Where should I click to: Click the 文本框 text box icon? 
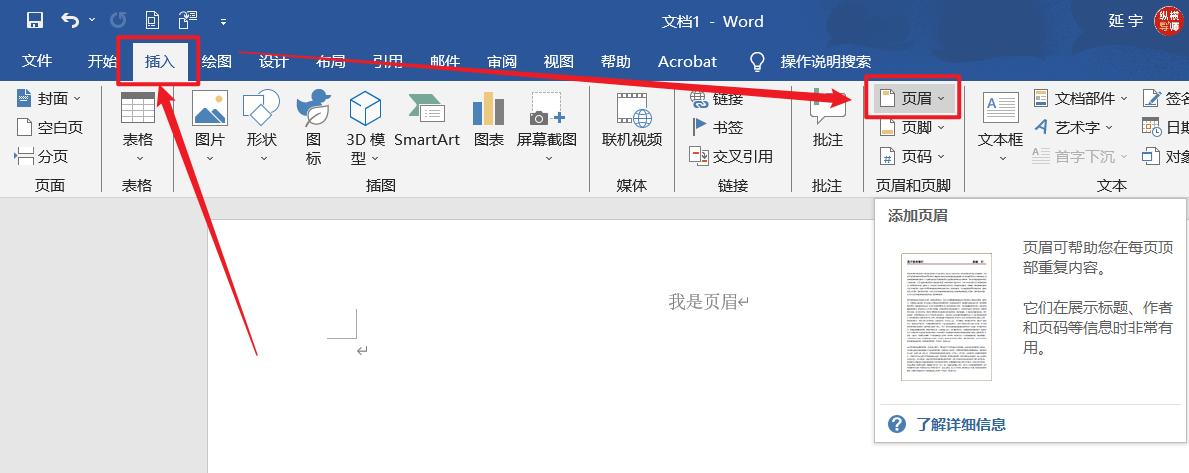point(1001,108)
